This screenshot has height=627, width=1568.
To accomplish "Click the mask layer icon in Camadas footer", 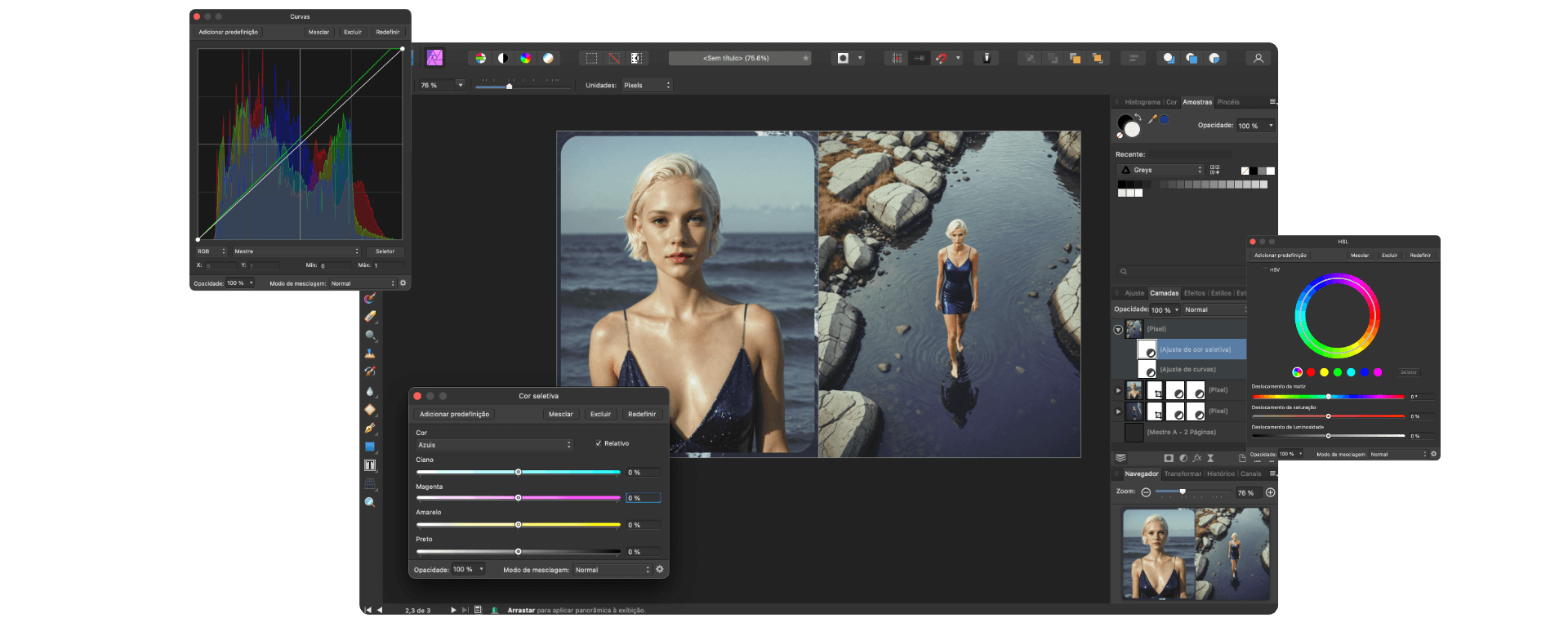I will click(1169, 458).
